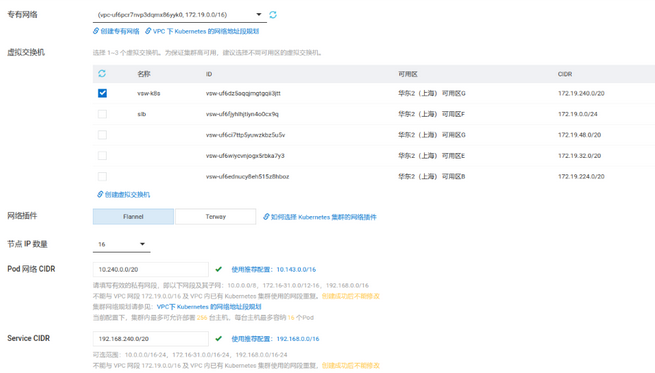Refresh the vSwitch table icon
Image resolution: width=655 pixels, height=373 pixels.
click(x=102, y=74)
